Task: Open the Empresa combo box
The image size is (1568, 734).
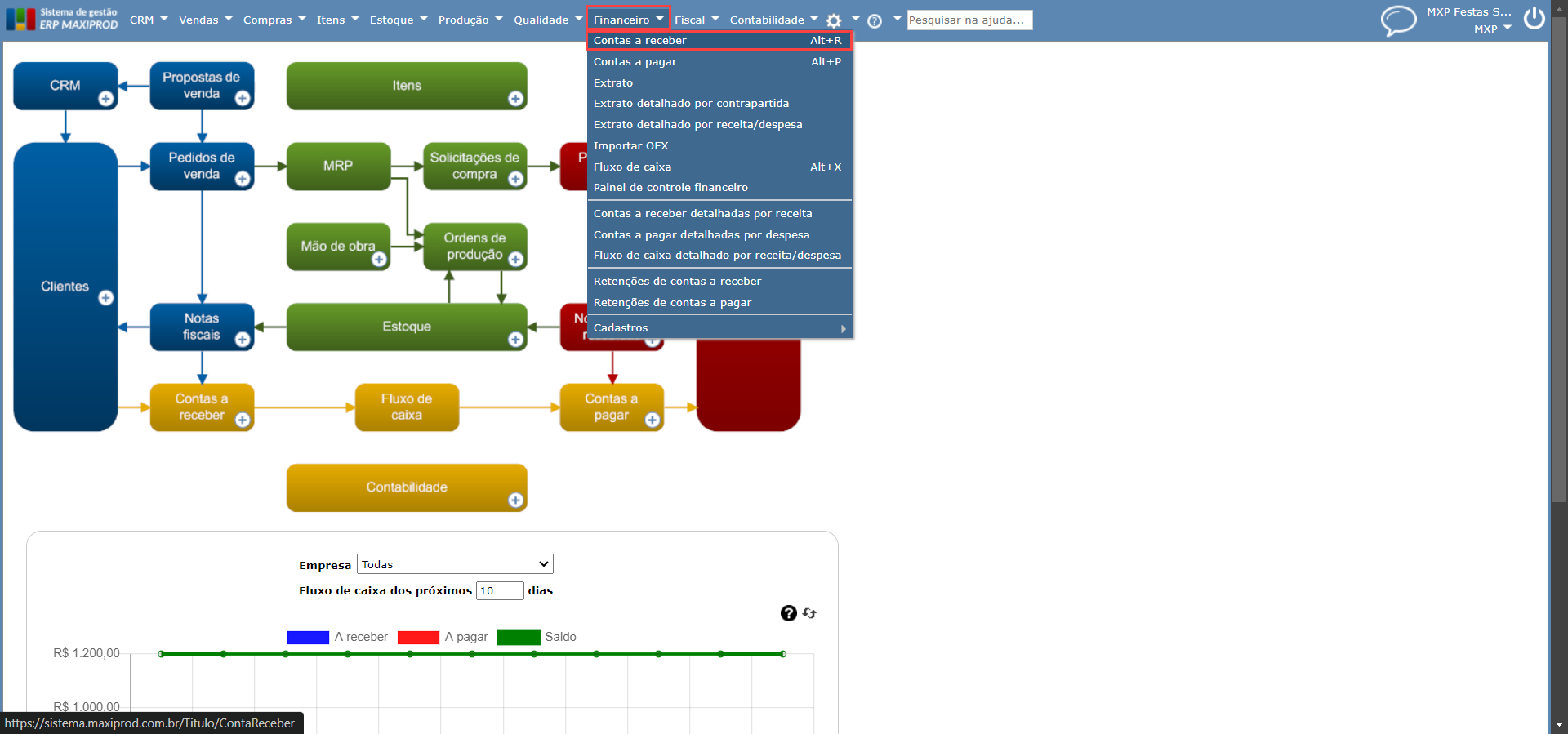Action: (455, 564)
